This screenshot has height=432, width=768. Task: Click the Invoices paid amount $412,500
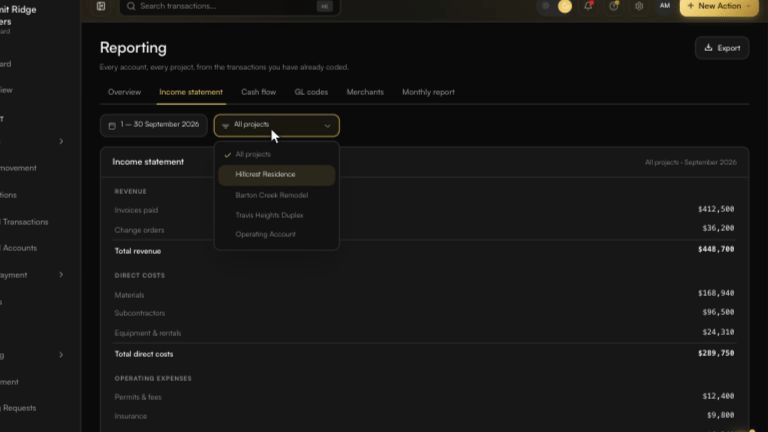[716, 209]
